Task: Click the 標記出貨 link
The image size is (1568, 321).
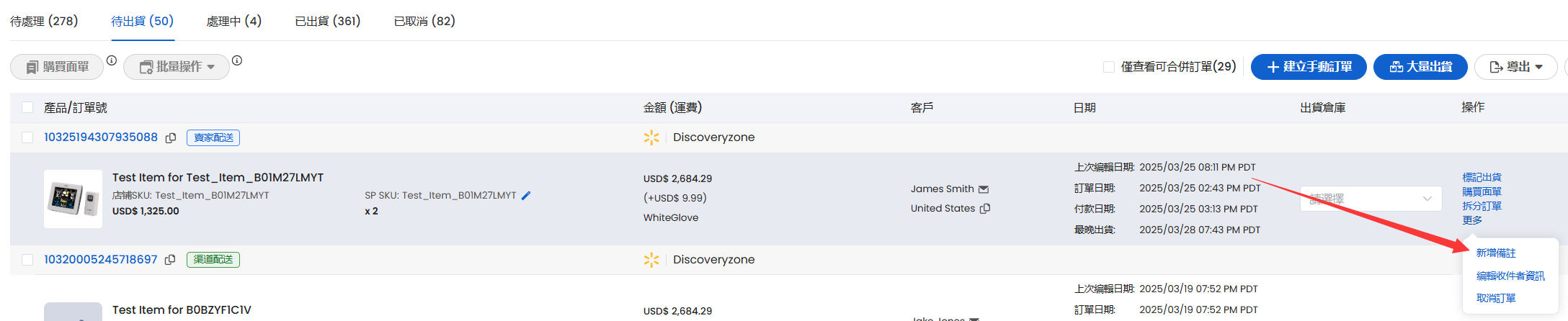Action: coord(1482,177)
